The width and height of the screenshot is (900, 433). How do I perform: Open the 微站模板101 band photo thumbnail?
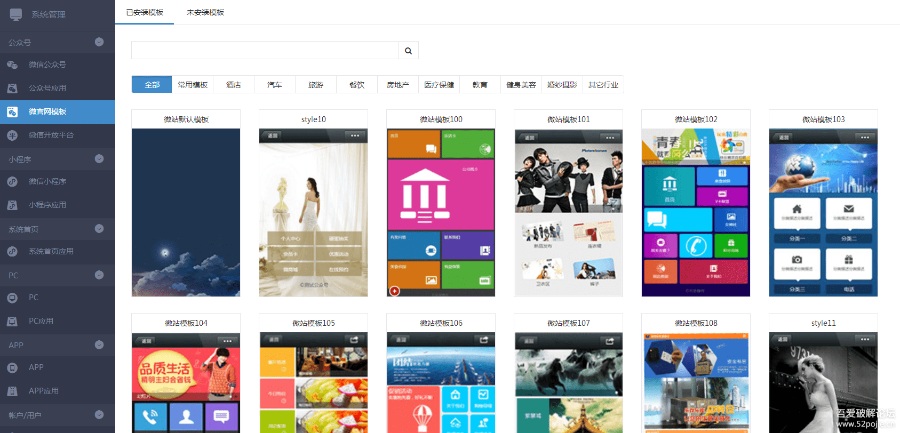[568, 212]
